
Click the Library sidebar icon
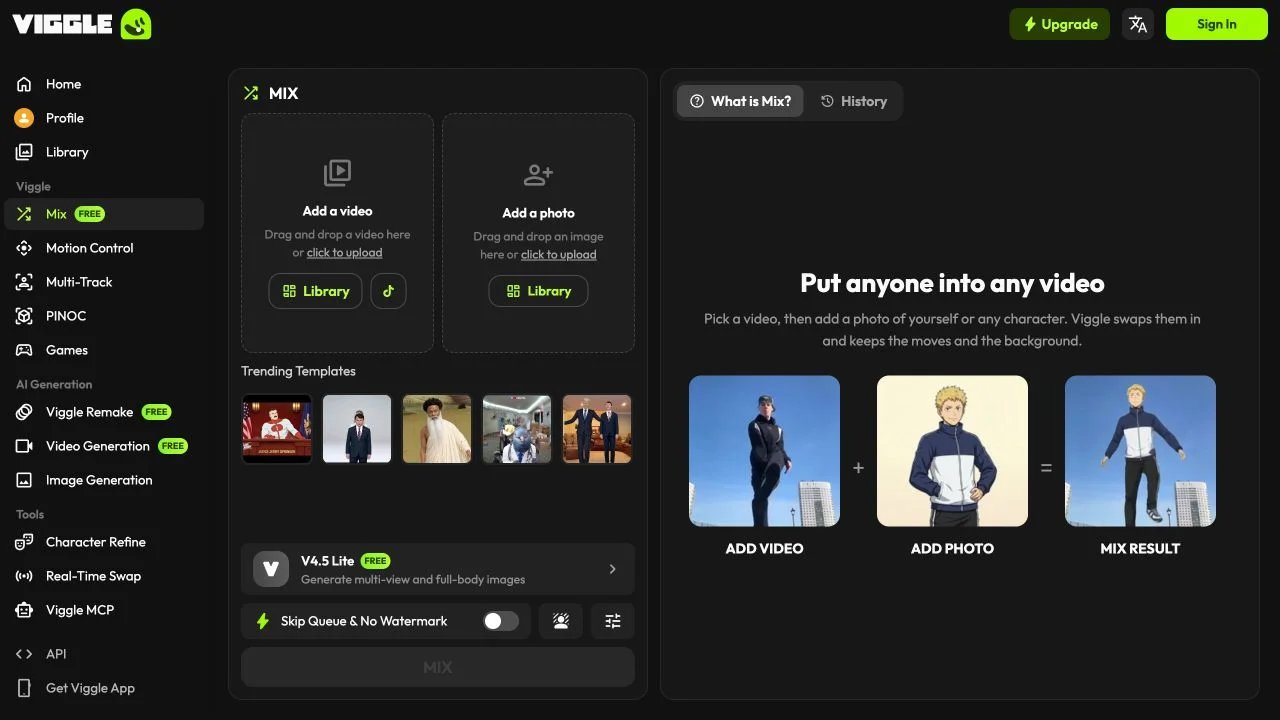coord(24,152)
